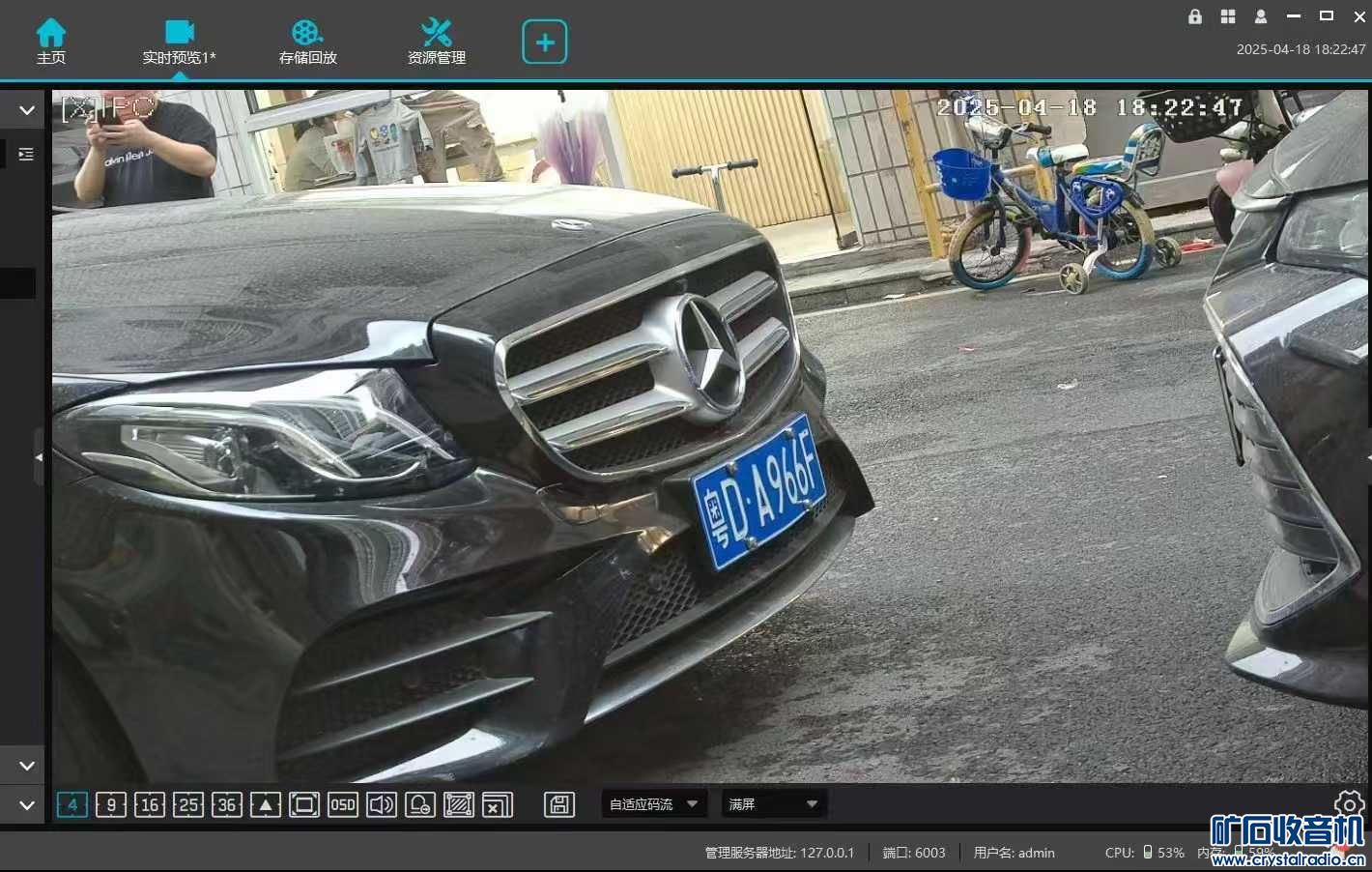Expand the lowest chevron in the left sidebar
The width and height of the screenshot is (1372, 872).
pyautogui.click(x=27, y=805)
